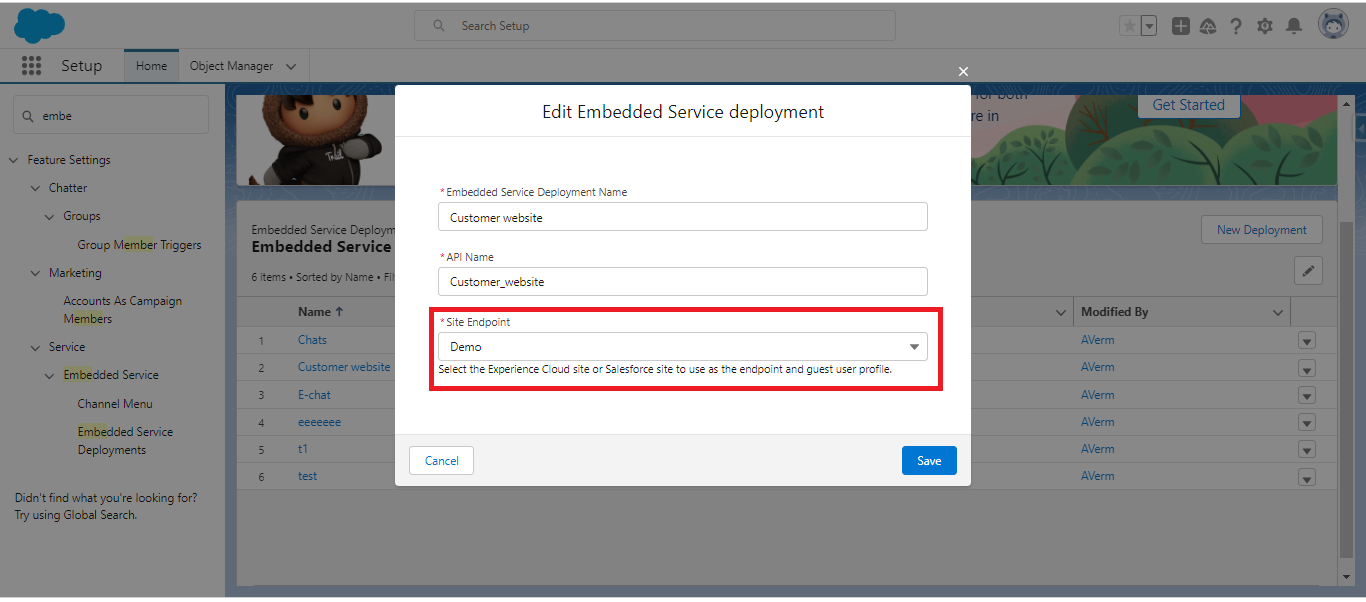Open the App Launcher grid icon
This screenshot has height=602, width=1366.
click(x=31, y=66)
